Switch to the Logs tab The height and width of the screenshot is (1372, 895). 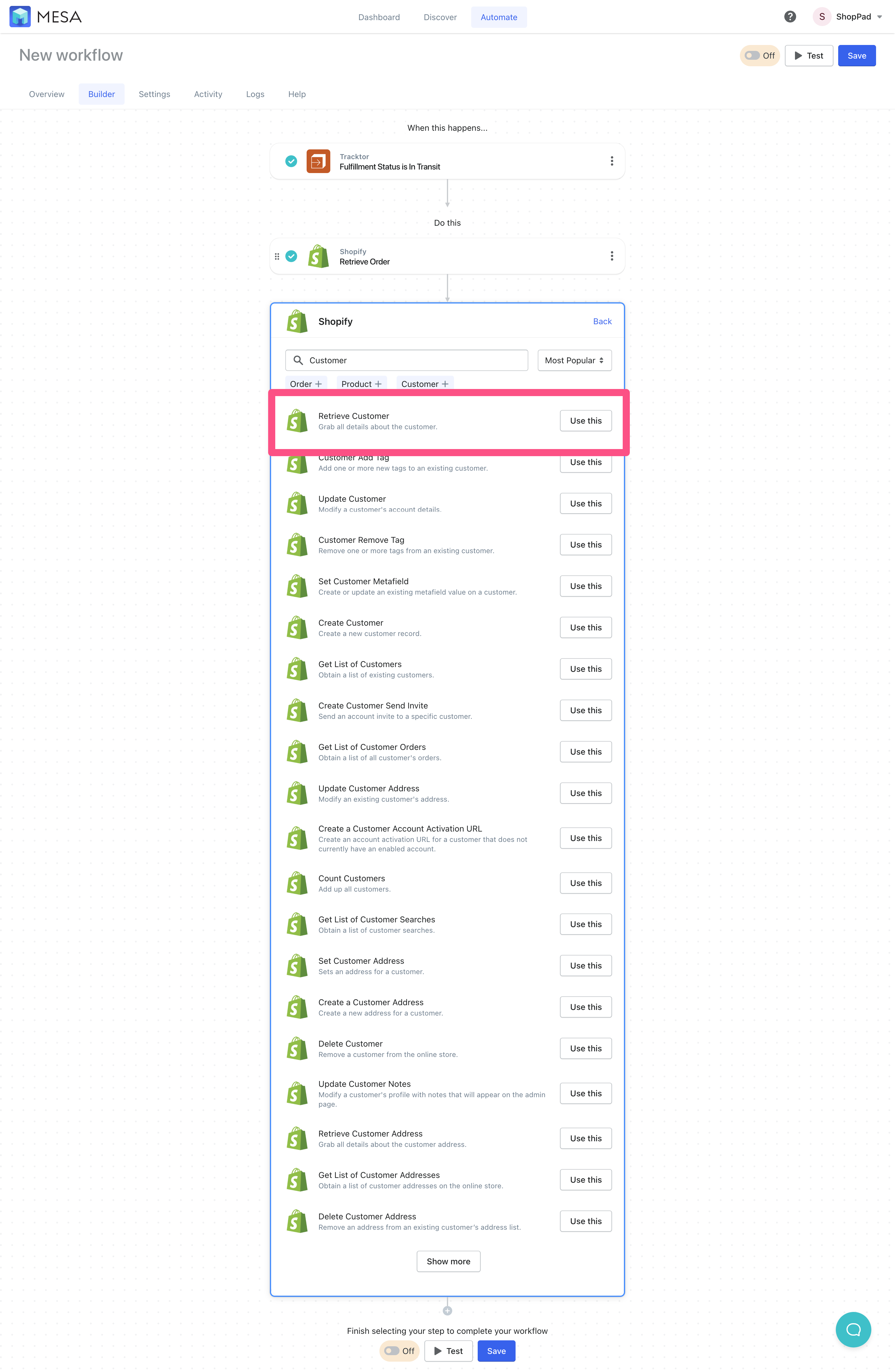click(x=255, y=94)
